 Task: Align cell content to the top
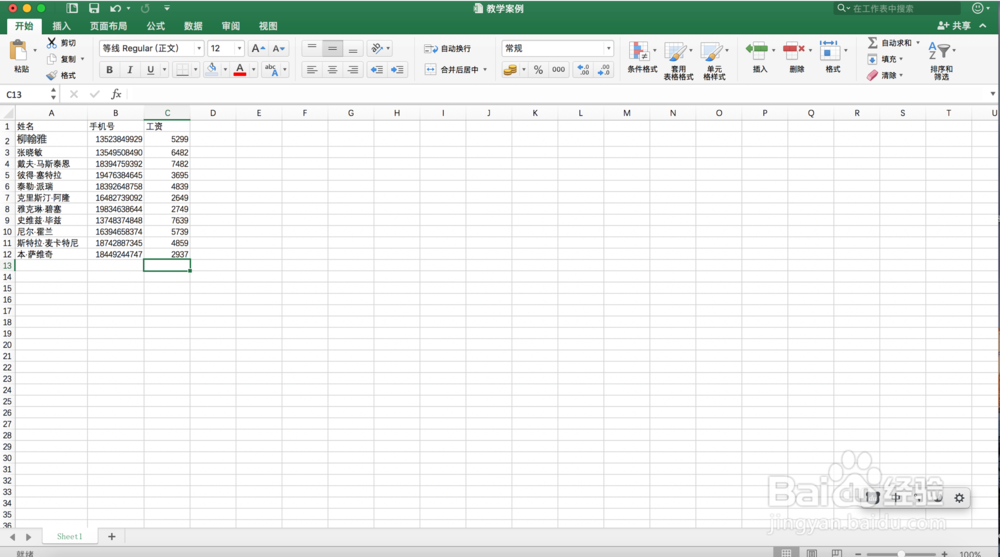click(x=312, y=48)
